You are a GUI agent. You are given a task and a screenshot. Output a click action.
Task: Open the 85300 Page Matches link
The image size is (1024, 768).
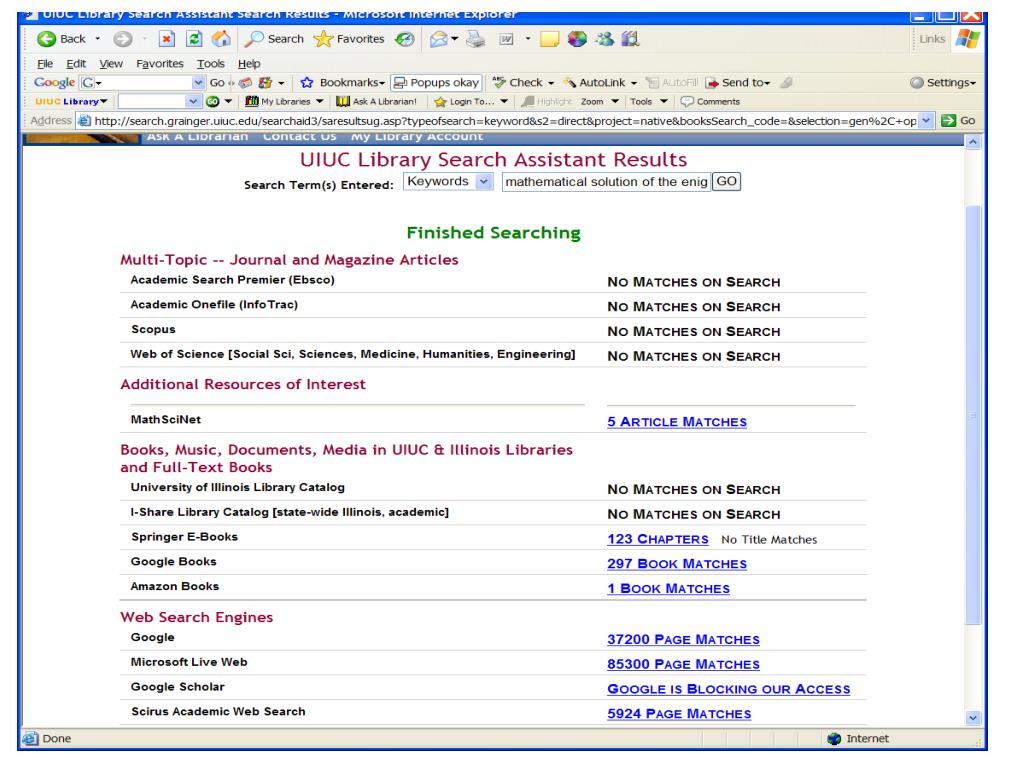(x=683, y=664)
